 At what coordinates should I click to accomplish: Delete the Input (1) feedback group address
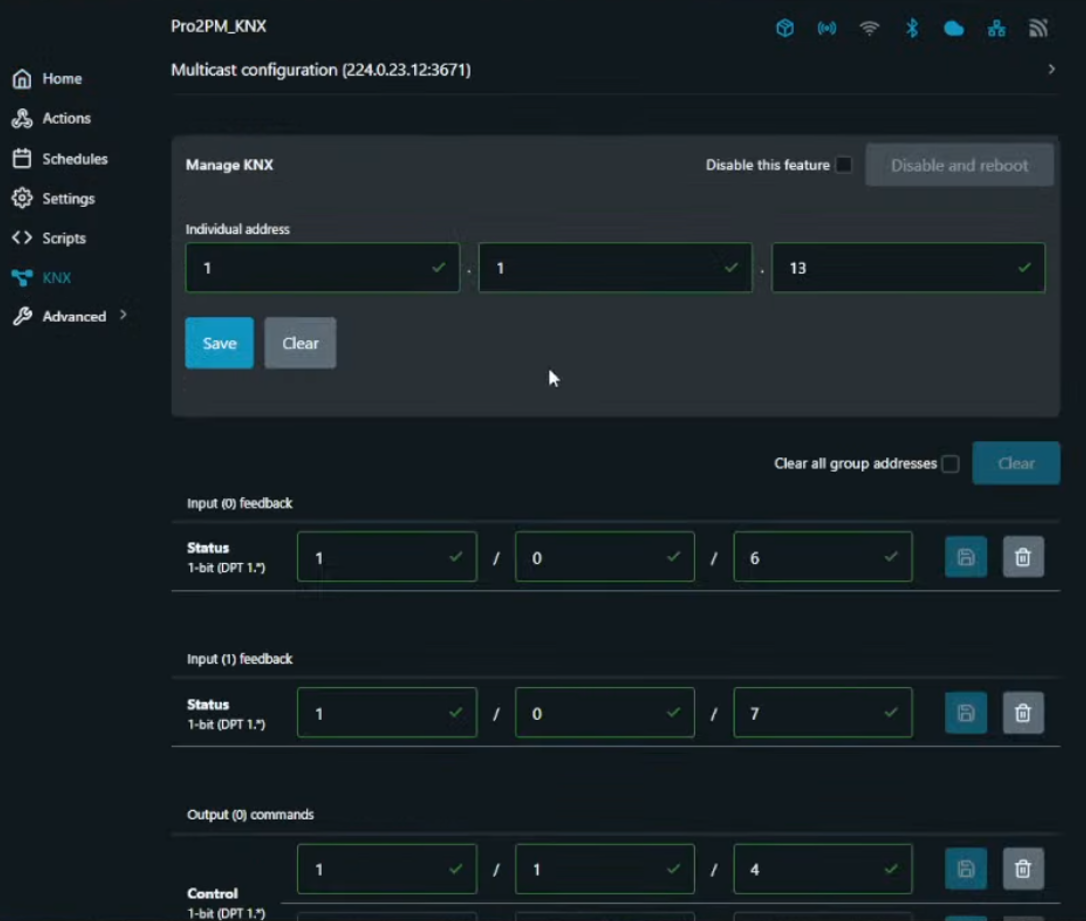click(1023, 713)
